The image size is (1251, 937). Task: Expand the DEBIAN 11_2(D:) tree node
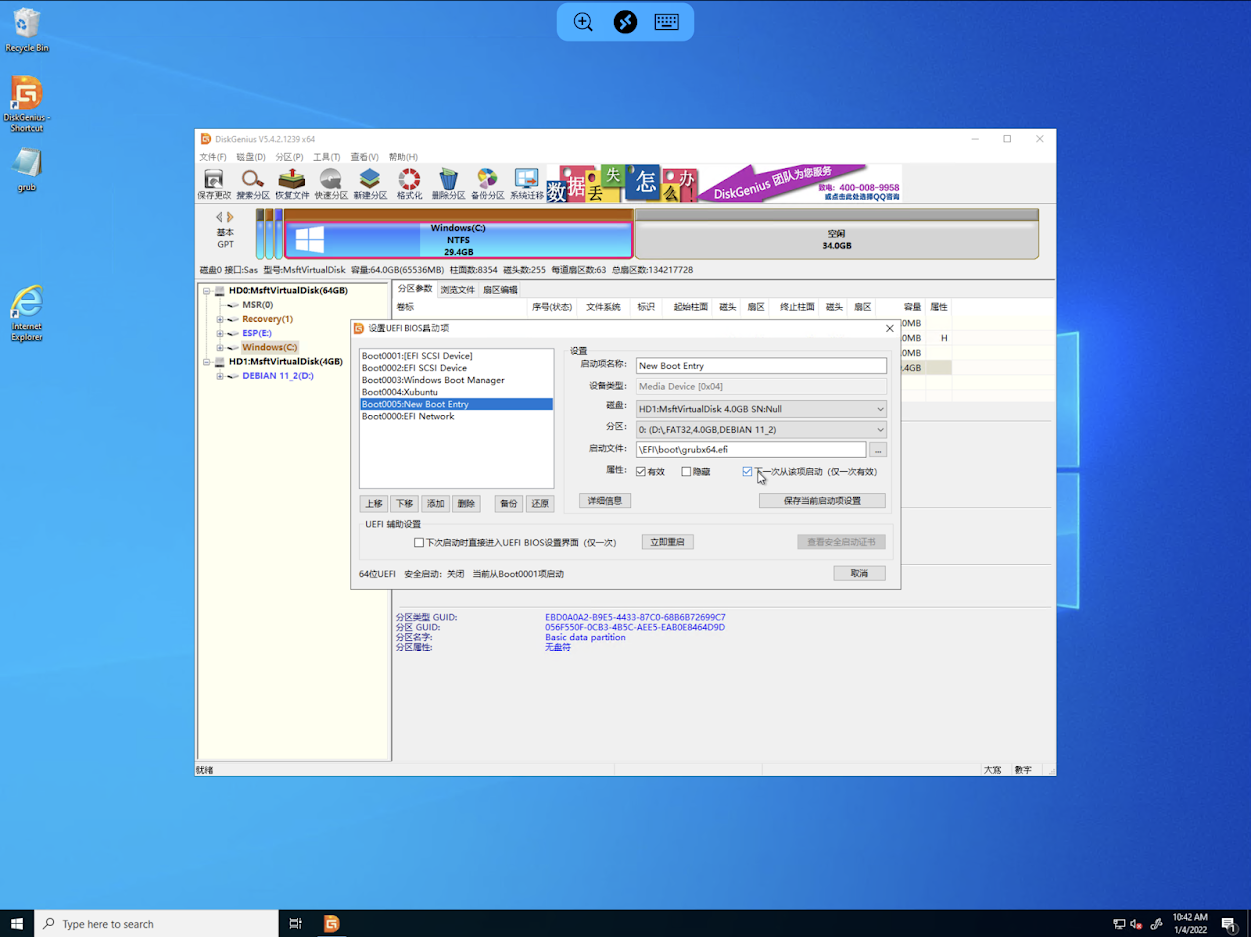[x=220, y=377]
